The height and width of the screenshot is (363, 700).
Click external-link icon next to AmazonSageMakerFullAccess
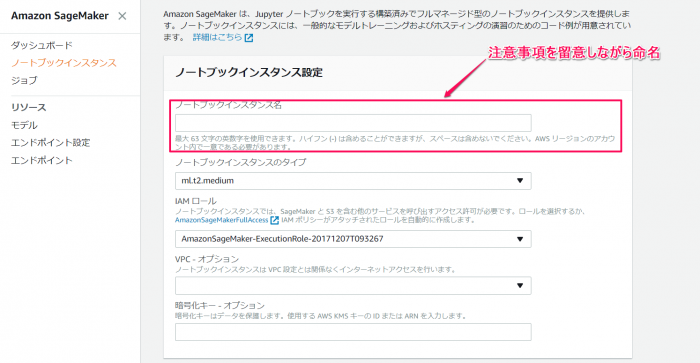275,220
